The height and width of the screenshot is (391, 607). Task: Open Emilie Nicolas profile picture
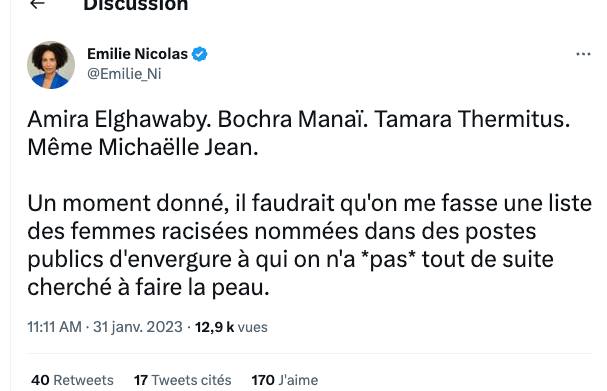tap(51, 65)
